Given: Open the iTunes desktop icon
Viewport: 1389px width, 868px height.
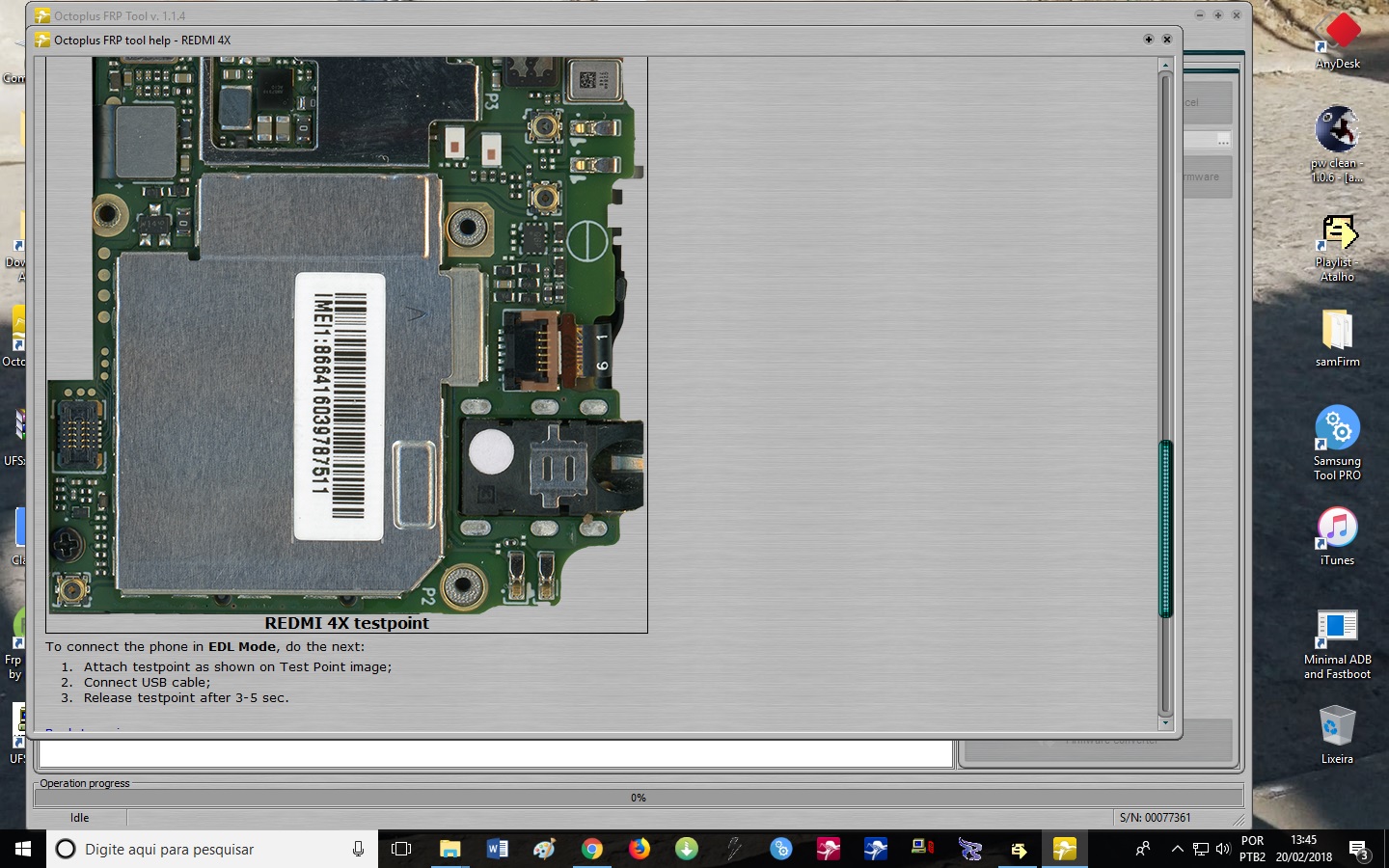Looking at the screenshot, I should (1337, 536).
